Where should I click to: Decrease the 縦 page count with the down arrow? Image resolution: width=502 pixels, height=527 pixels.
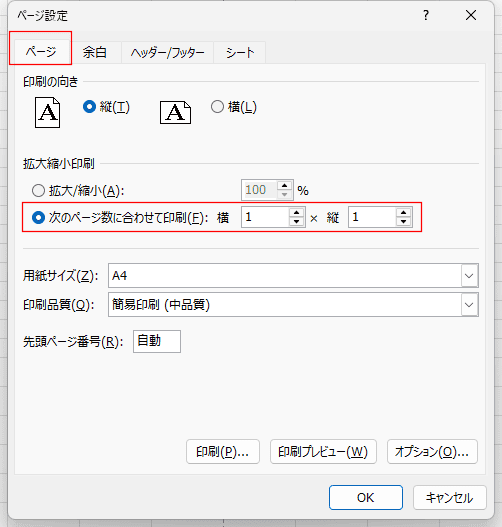403,221
